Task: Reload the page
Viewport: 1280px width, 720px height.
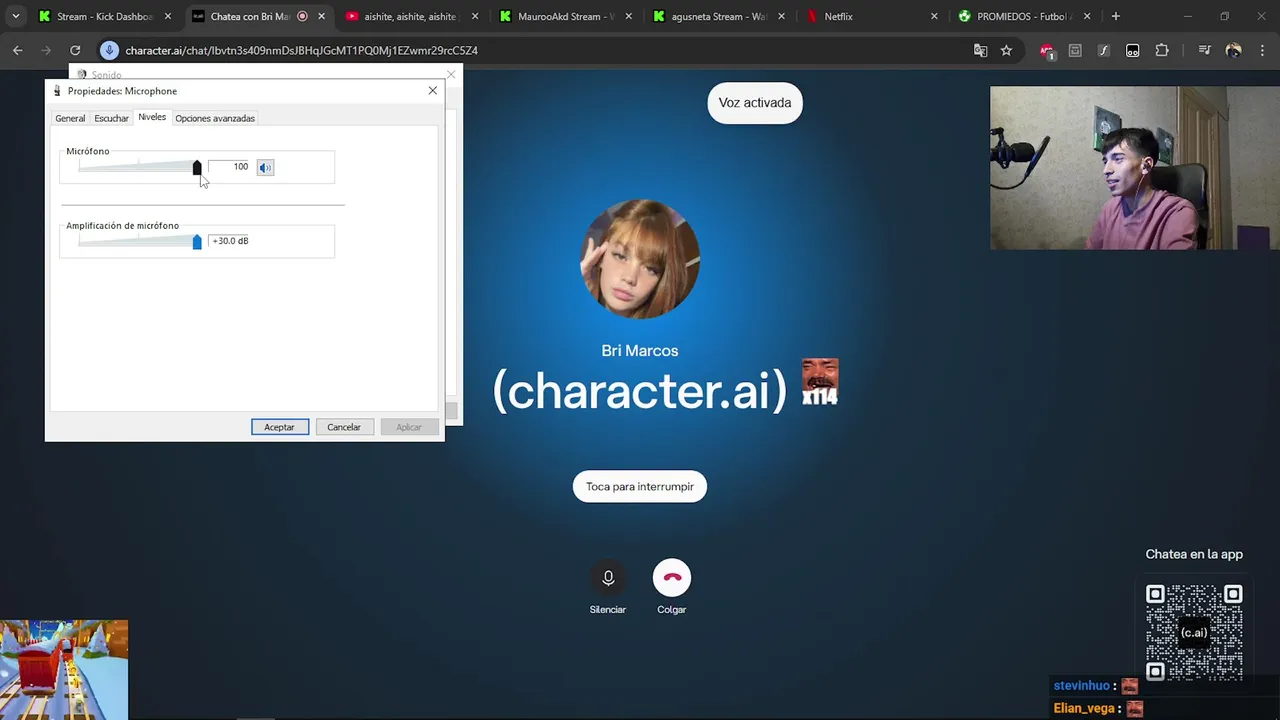Action: pyautogui.click(x=75, y=50)
